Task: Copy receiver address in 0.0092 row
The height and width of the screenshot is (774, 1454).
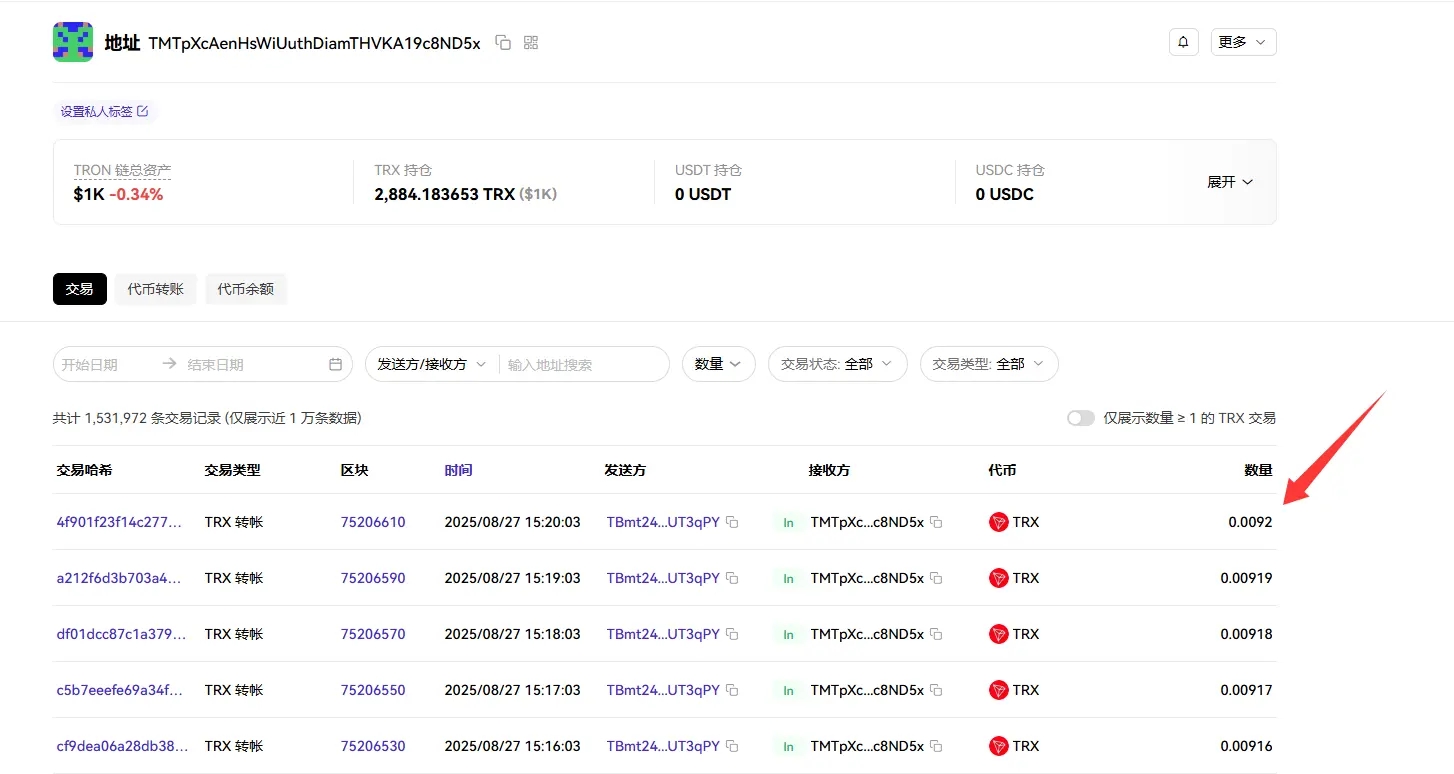Action: [x=936, y=522]
